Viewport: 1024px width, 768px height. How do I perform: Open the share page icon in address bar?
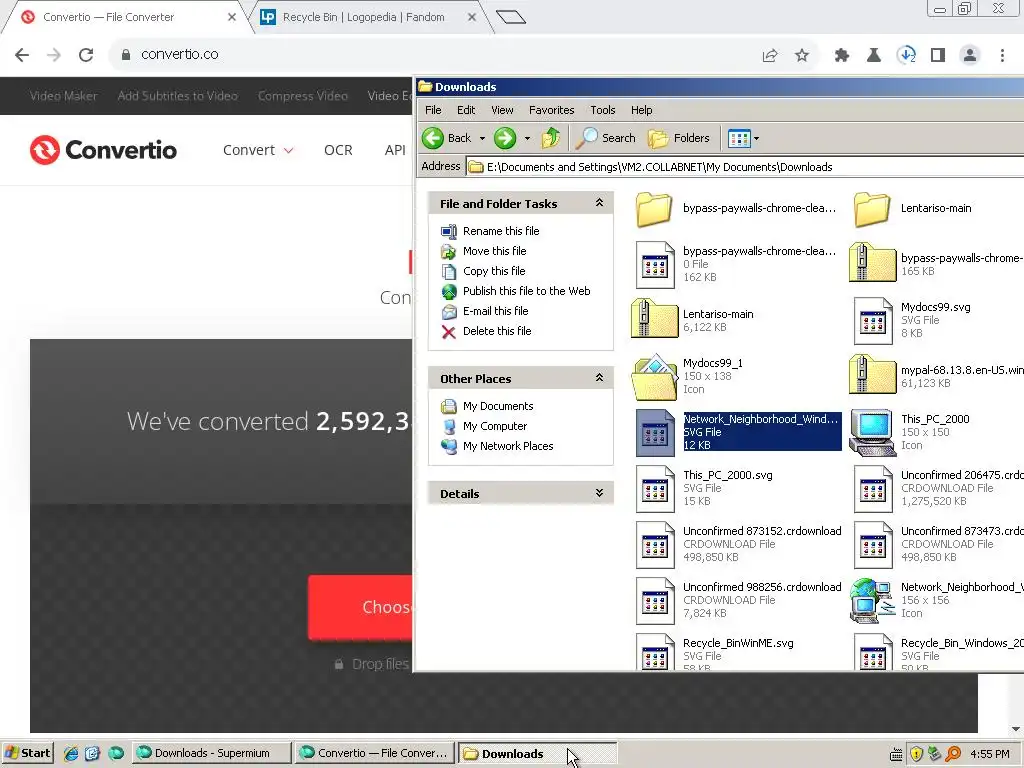pyautogui.click(x=770, y=55)
